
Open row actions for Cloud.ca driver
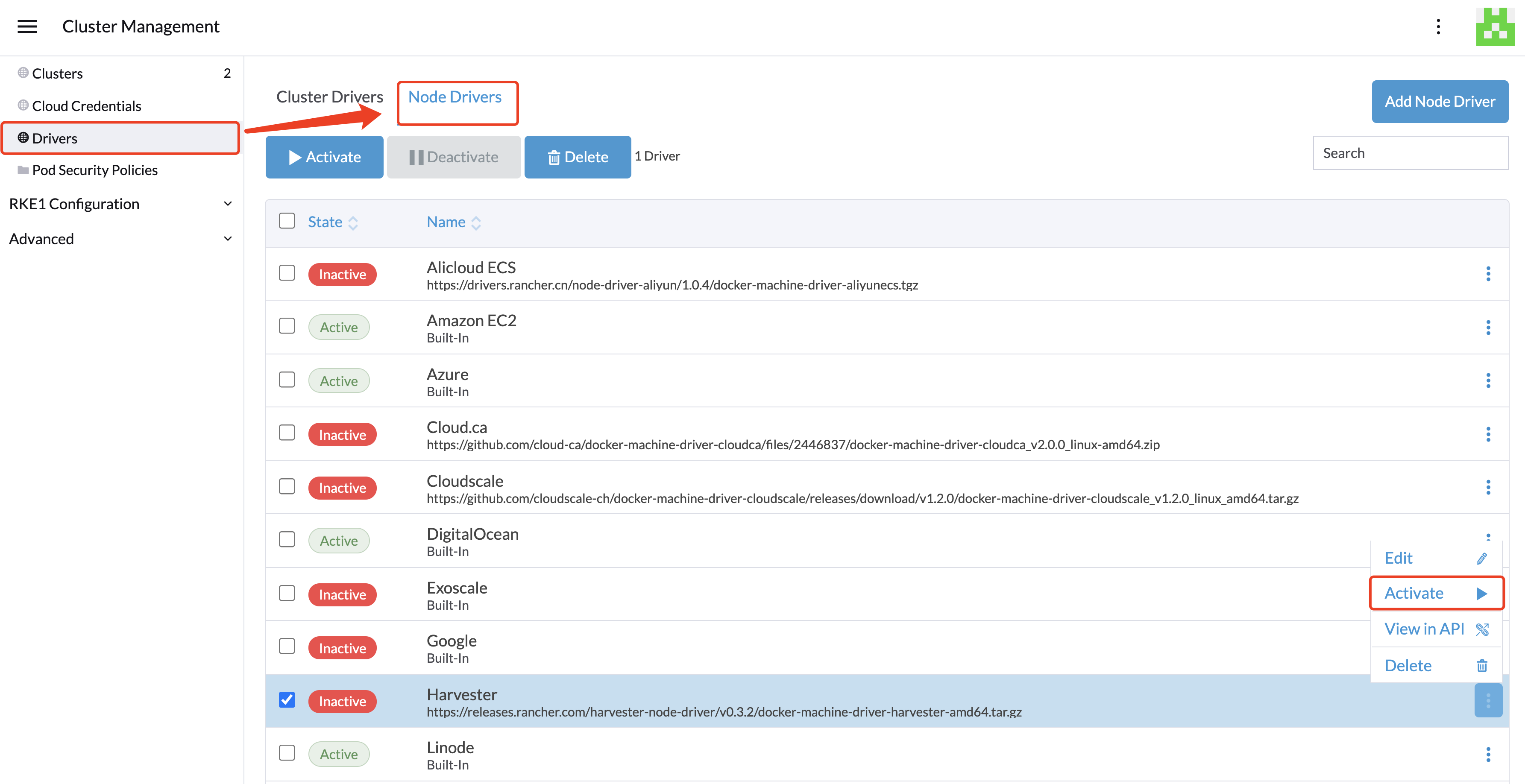click(1488, 434)
